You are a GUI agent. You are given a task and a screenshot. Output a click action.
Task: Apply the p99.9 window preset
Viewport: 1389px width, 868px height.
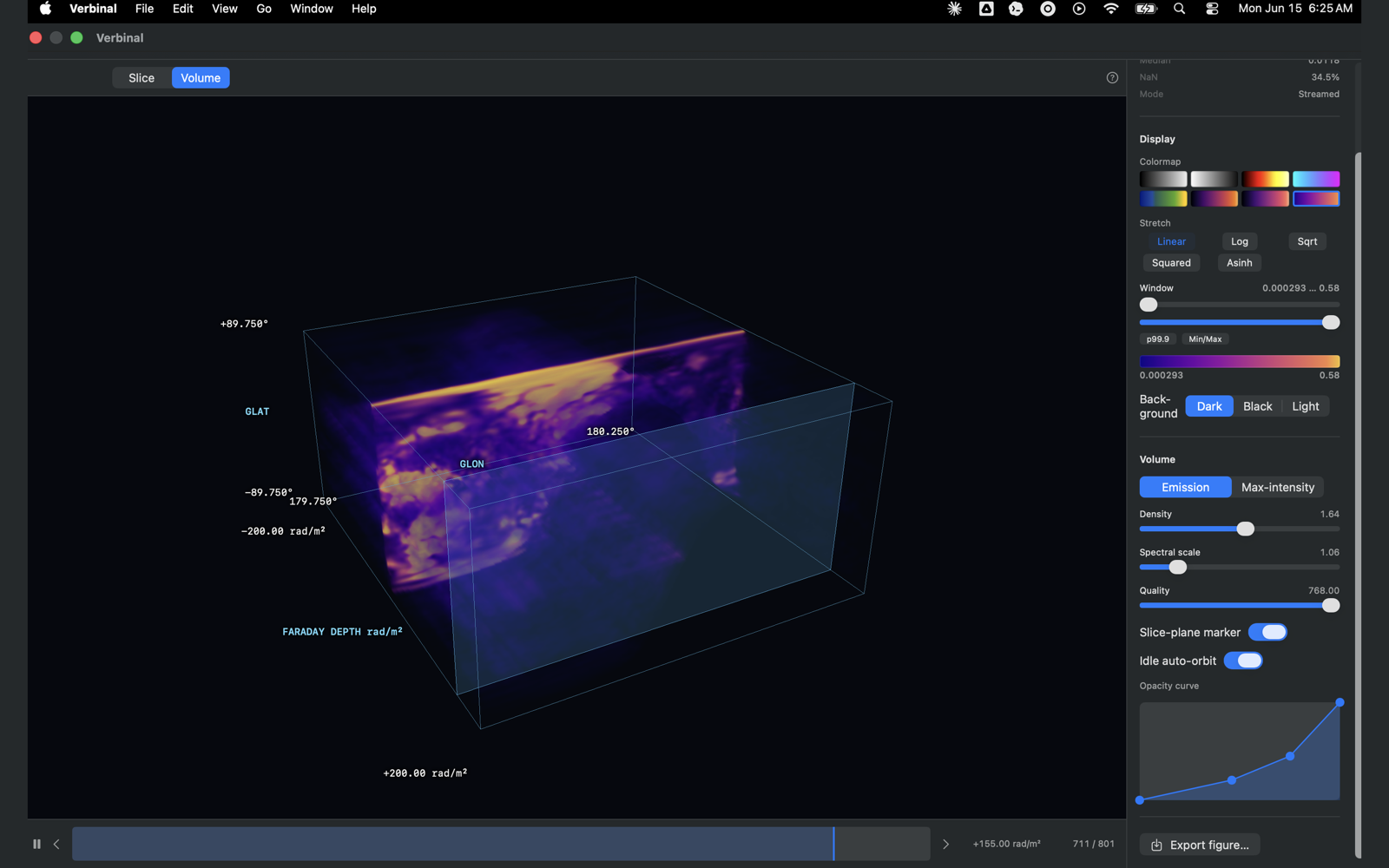(x=1157, y=339)
